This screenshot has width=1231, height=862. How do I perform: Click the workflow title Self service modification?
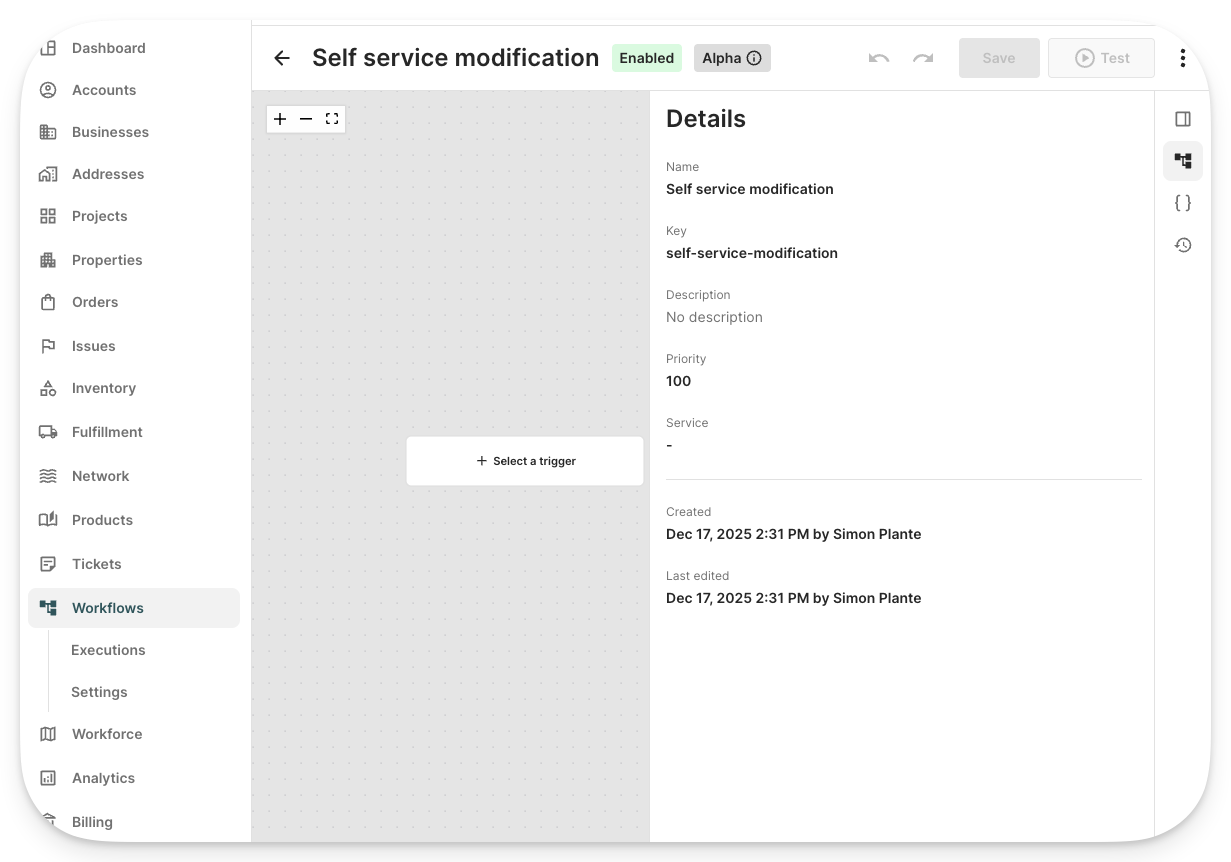(x=455, y=58)
